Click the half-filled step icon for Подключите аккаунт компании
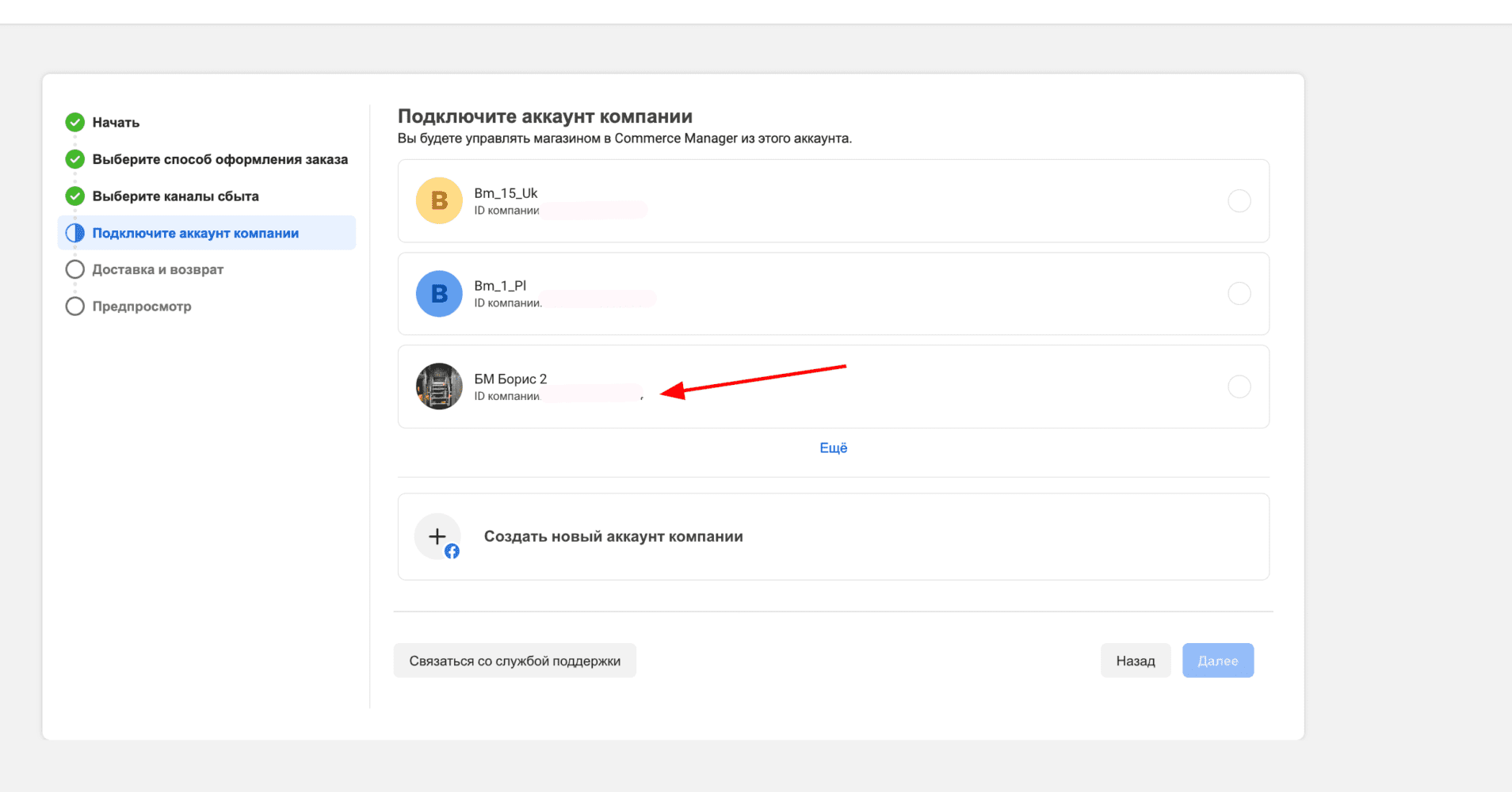Screen dimensions: 1512x792 [x=75, y=233]
